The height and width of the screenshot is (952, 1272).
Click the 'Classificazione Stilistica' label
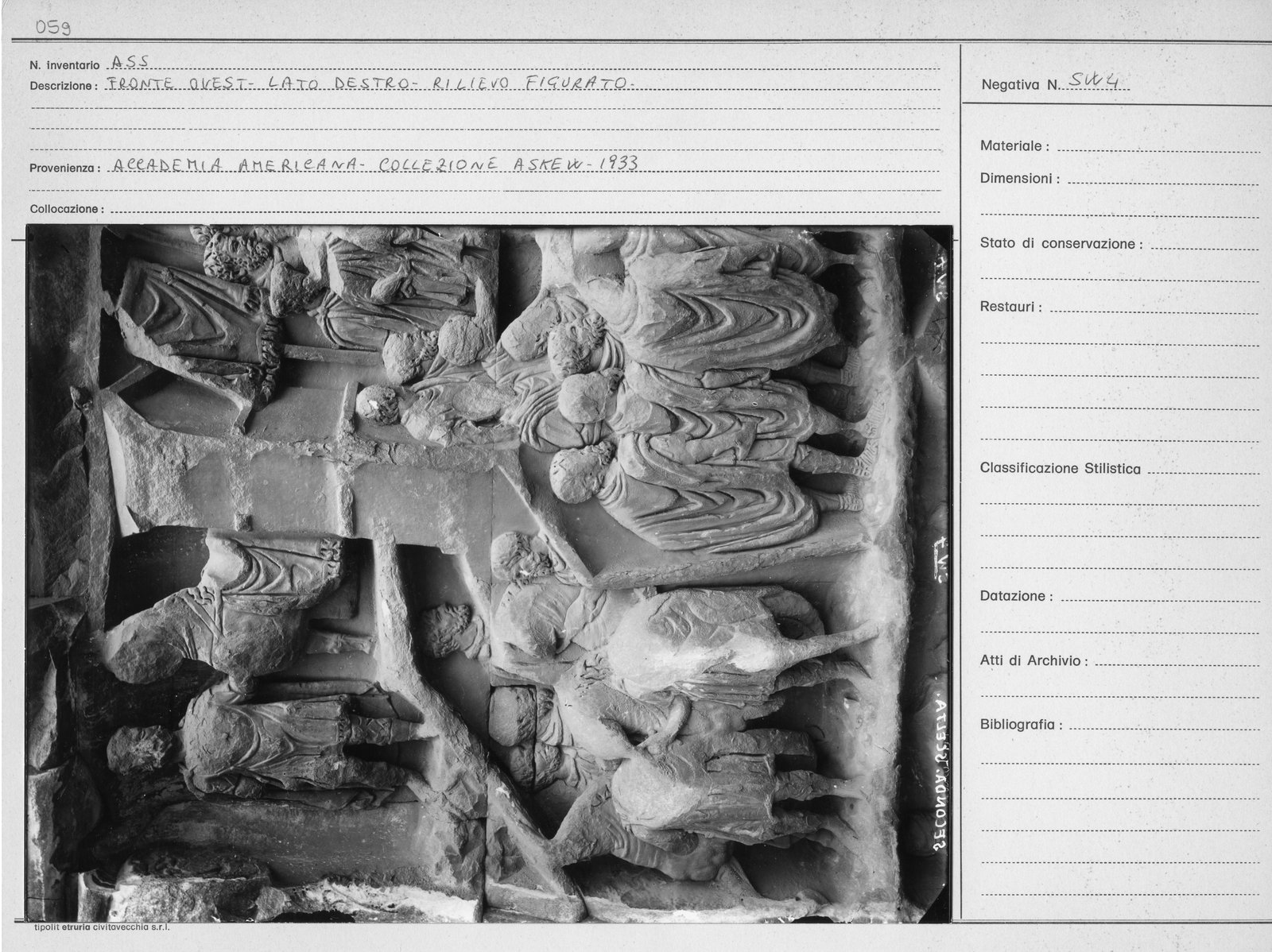(x=1061, y=469)
